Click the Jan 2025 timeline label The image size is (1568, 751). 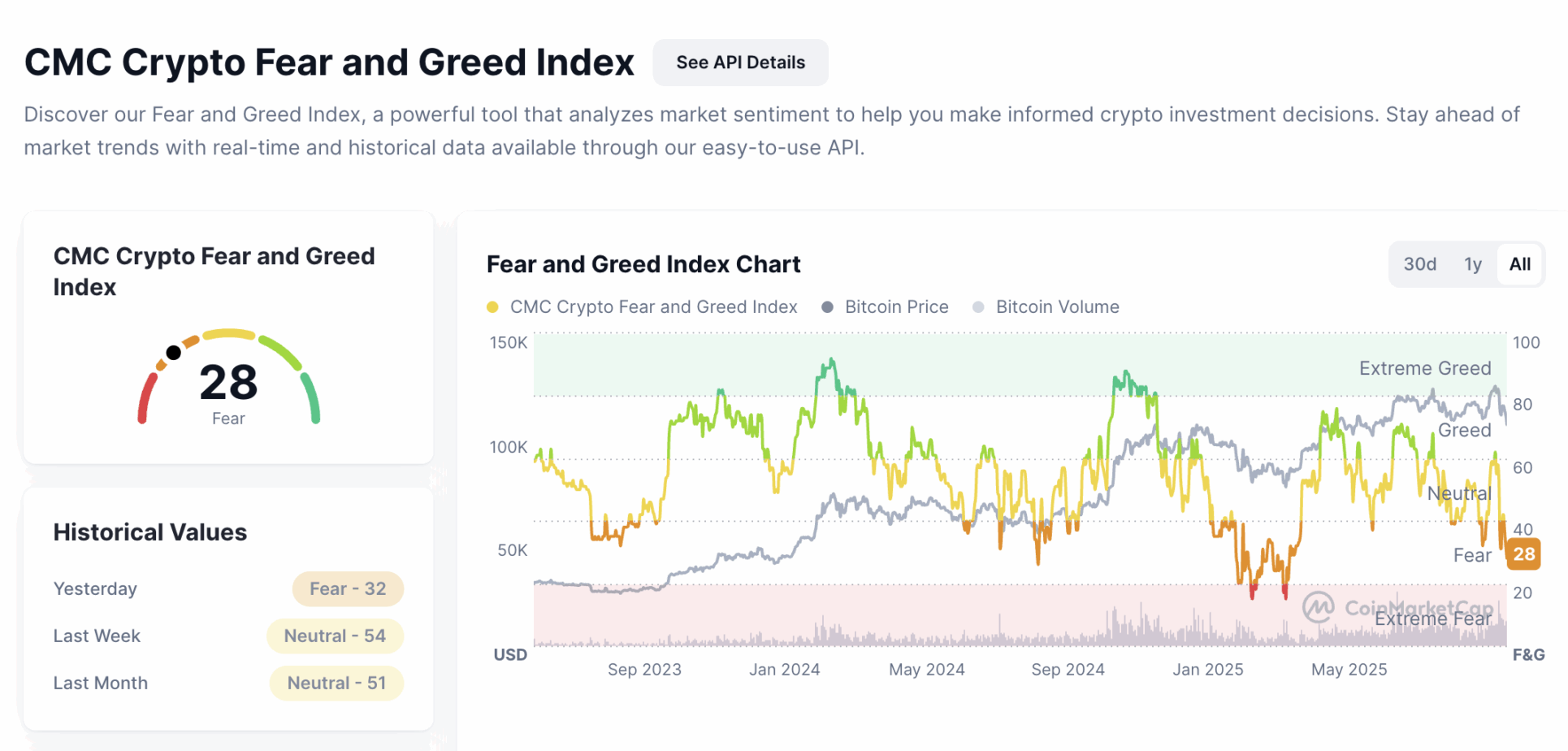pyautogui.click(x=1207, y=670)
